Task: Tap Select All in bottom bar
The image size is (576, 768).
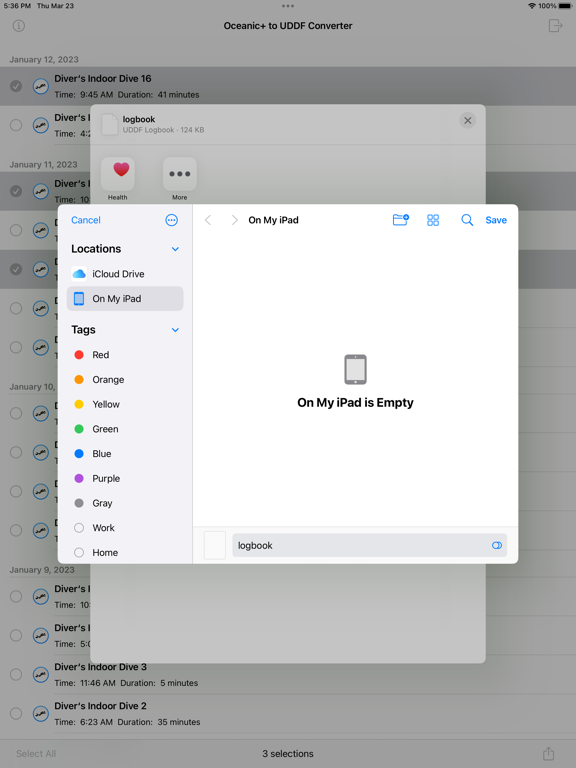Action: pyautogui.click(x=36, y=753)
